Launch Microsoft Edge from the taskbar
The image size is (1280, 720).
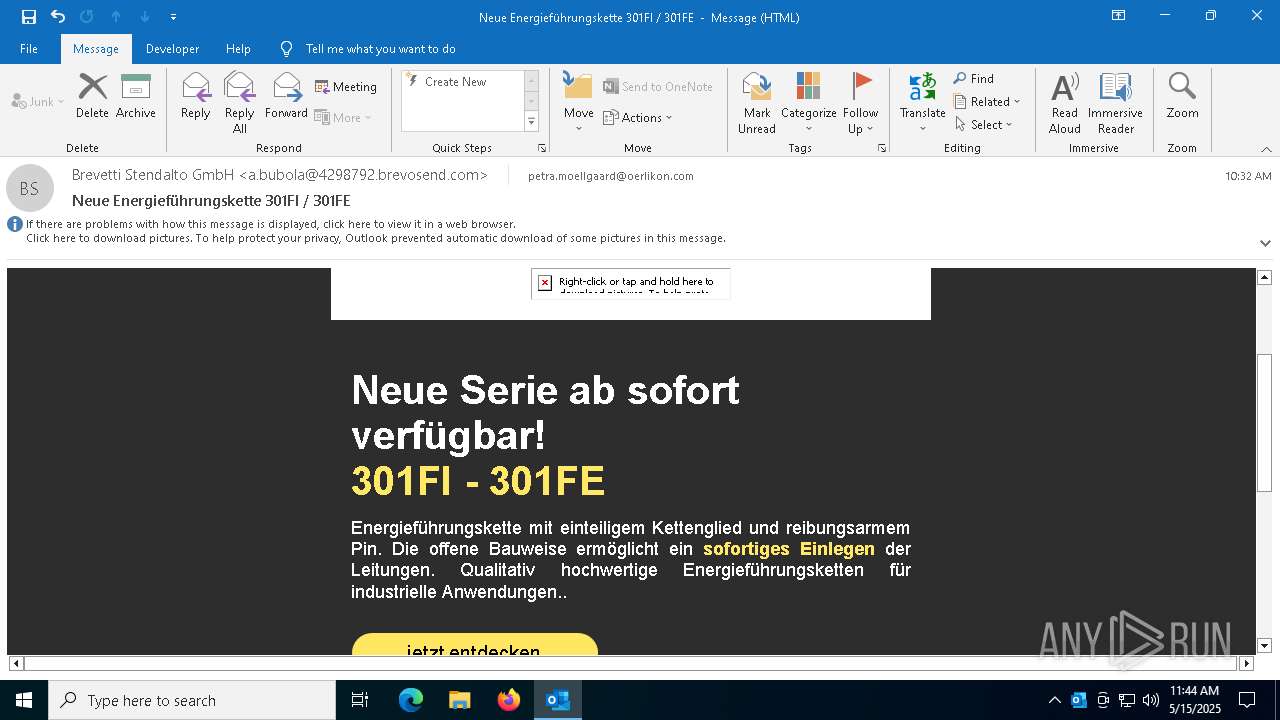coord(411,700)
